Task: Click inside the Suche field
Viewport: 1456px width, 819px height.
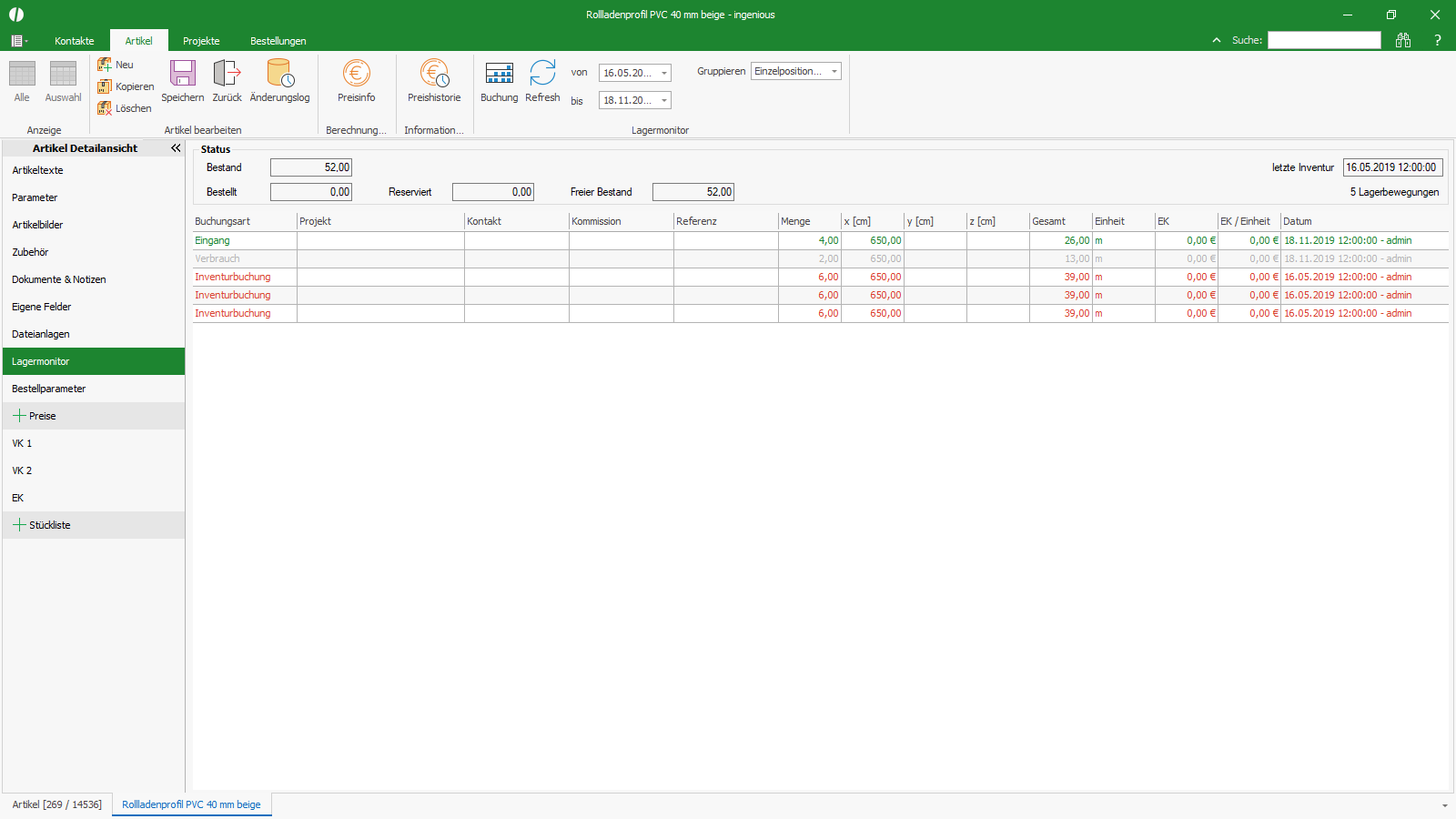Action: pos(1324,39)
